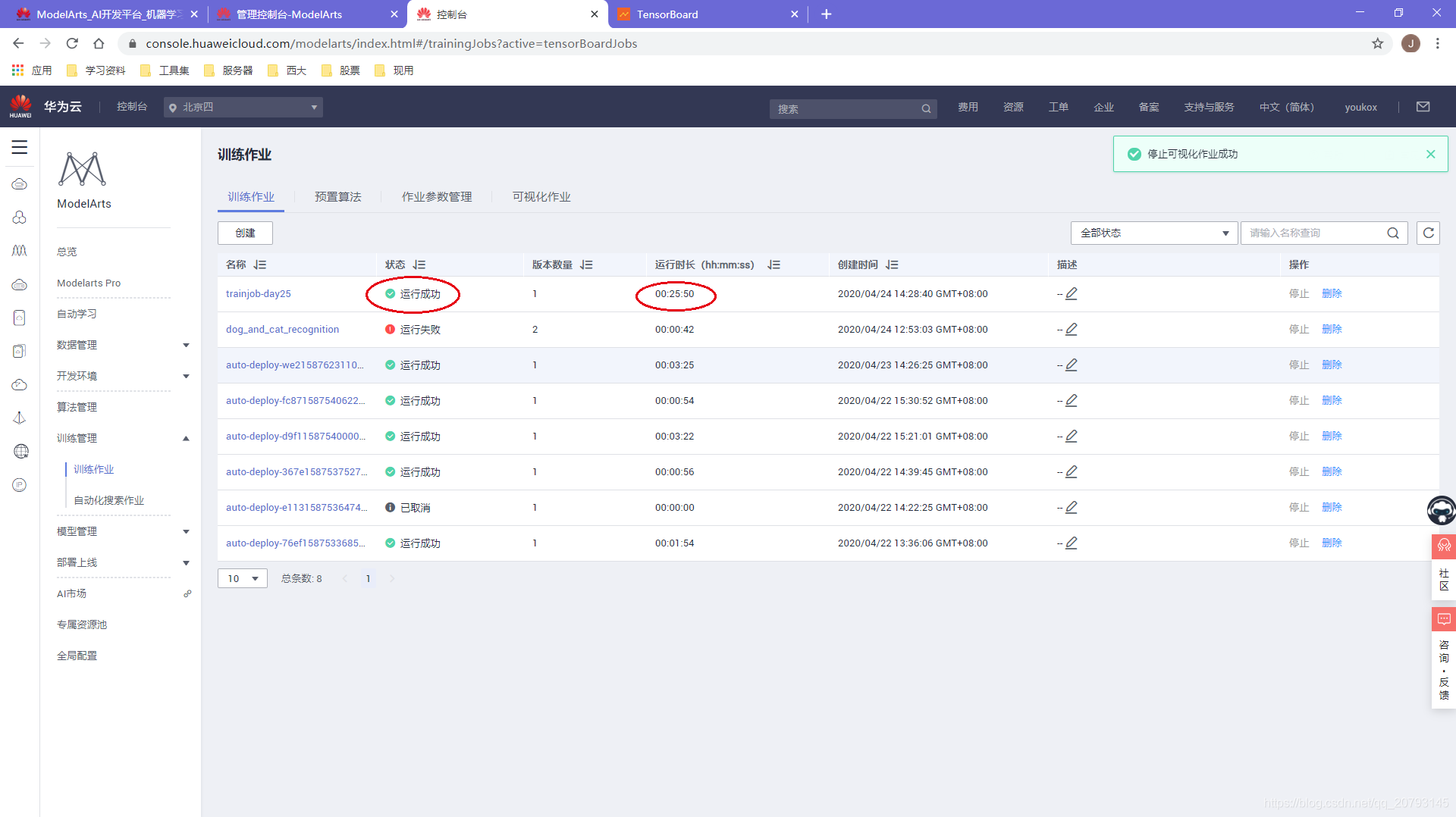Screen dimensions: 1456x817
Task: Edit description of trainjob-day25
Action: coord(1072,293)
